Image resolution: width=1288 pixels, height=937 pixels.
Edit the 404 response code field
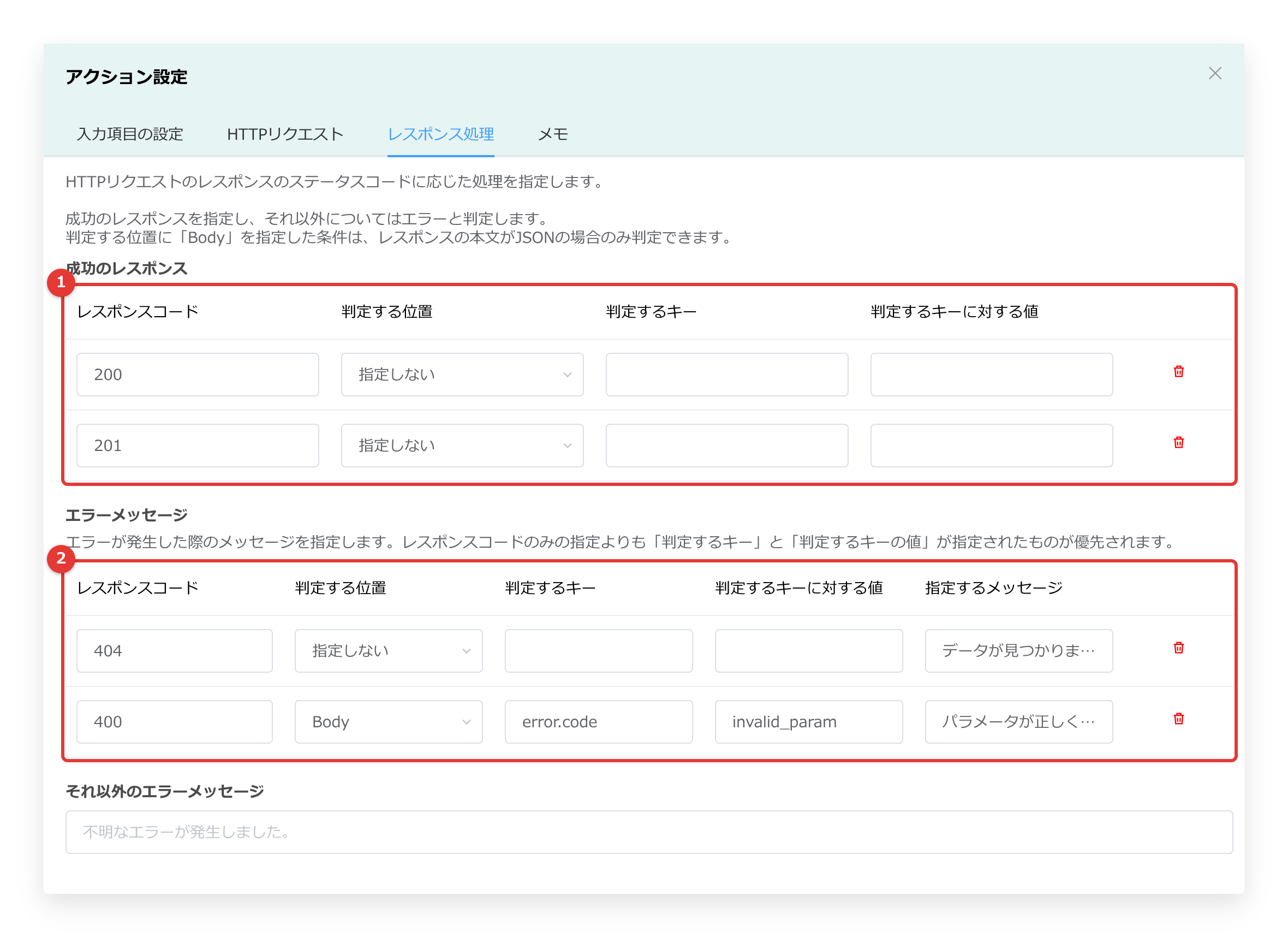coord(174,651)
